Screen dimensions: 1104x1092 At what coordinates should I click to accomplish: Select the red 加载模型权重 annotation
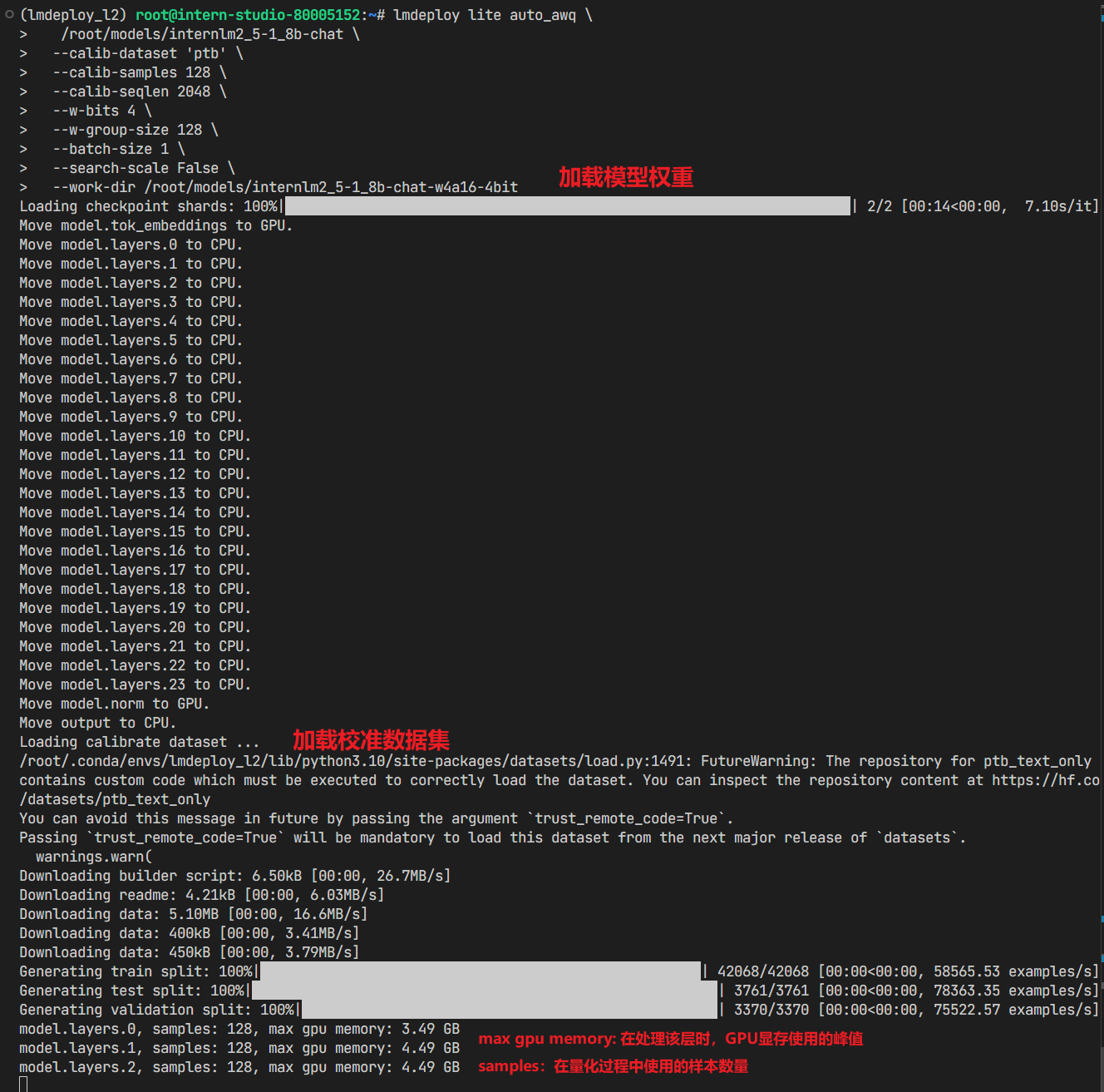coord(625,177)
